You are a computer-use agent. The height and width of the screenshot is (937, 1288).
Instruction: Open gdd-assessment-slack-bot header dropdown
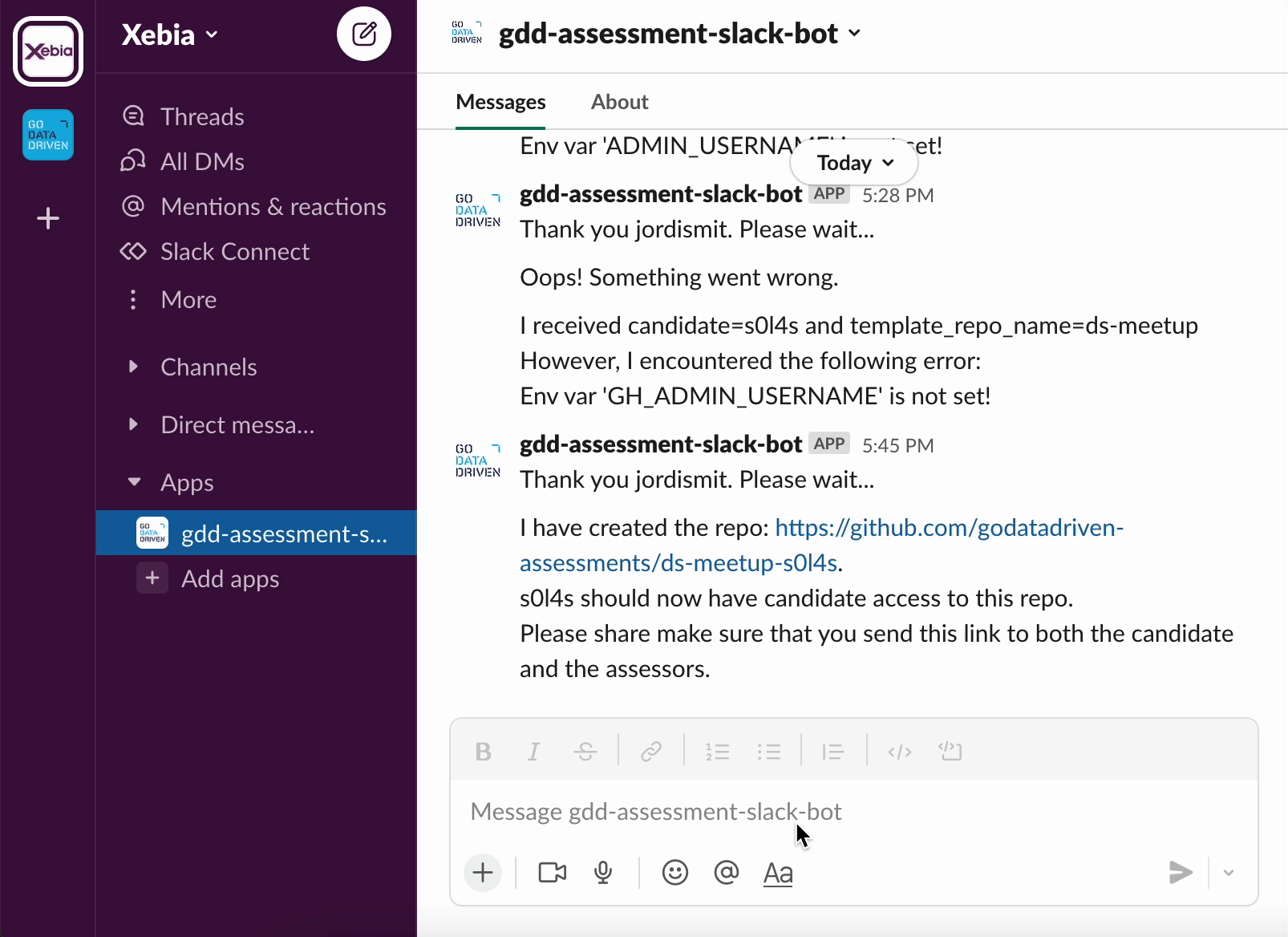click(680, 34)
